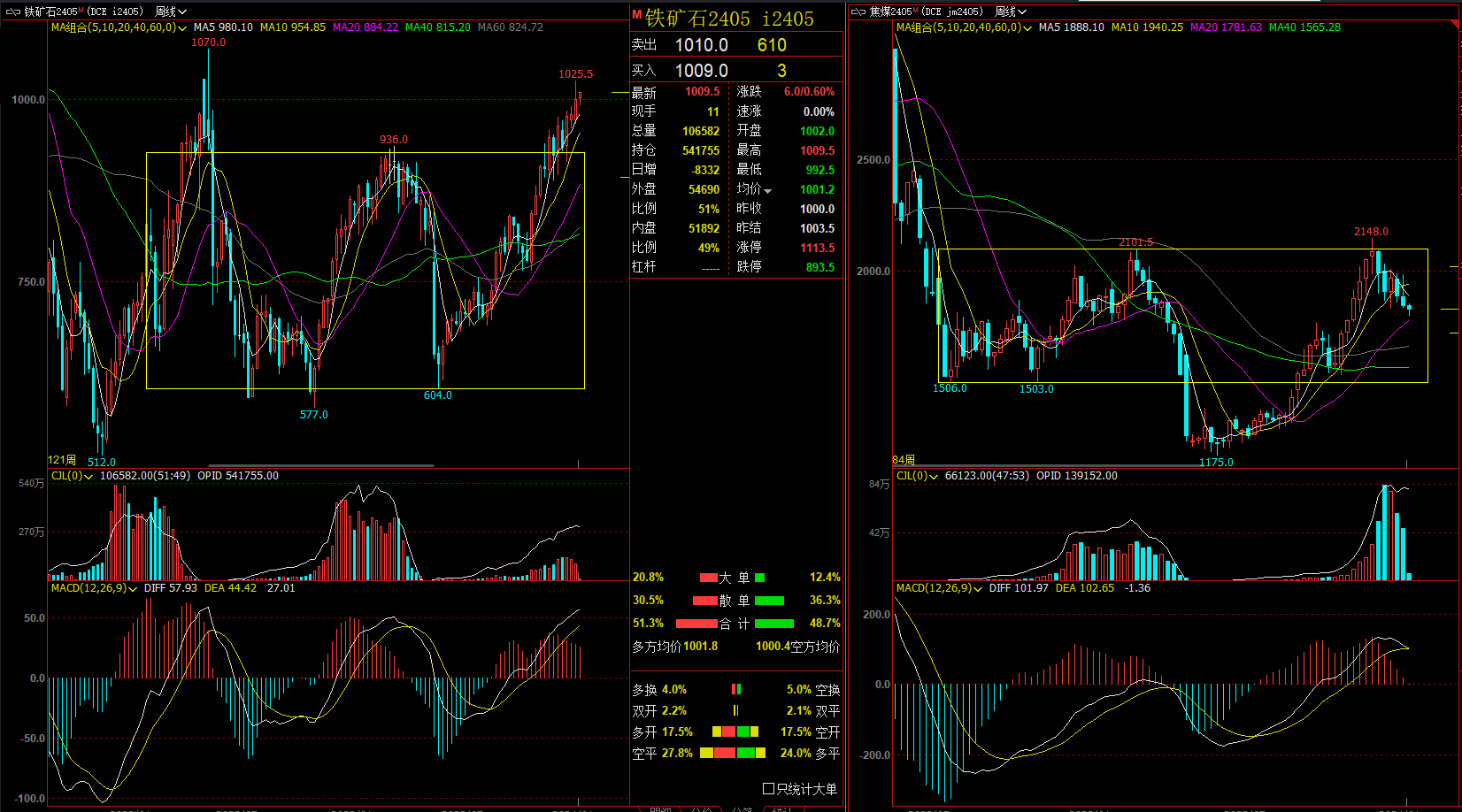Click the 买入 price 1009.0

701,71
